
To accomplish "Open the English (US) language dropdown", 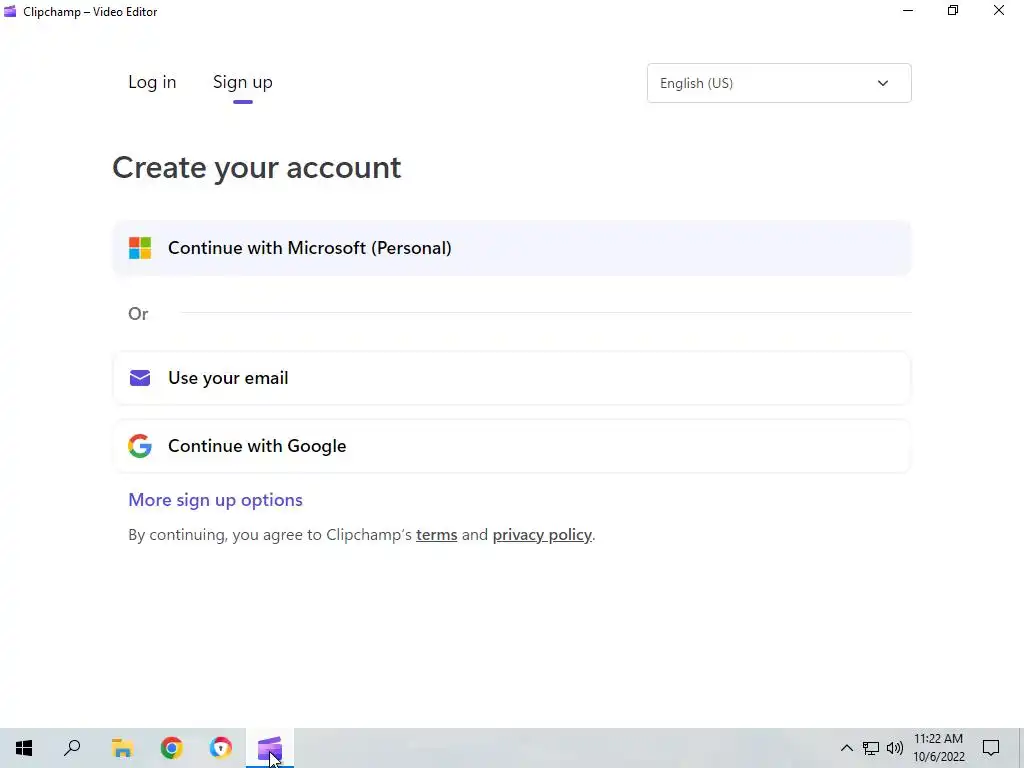I will [x=779, y=83].
